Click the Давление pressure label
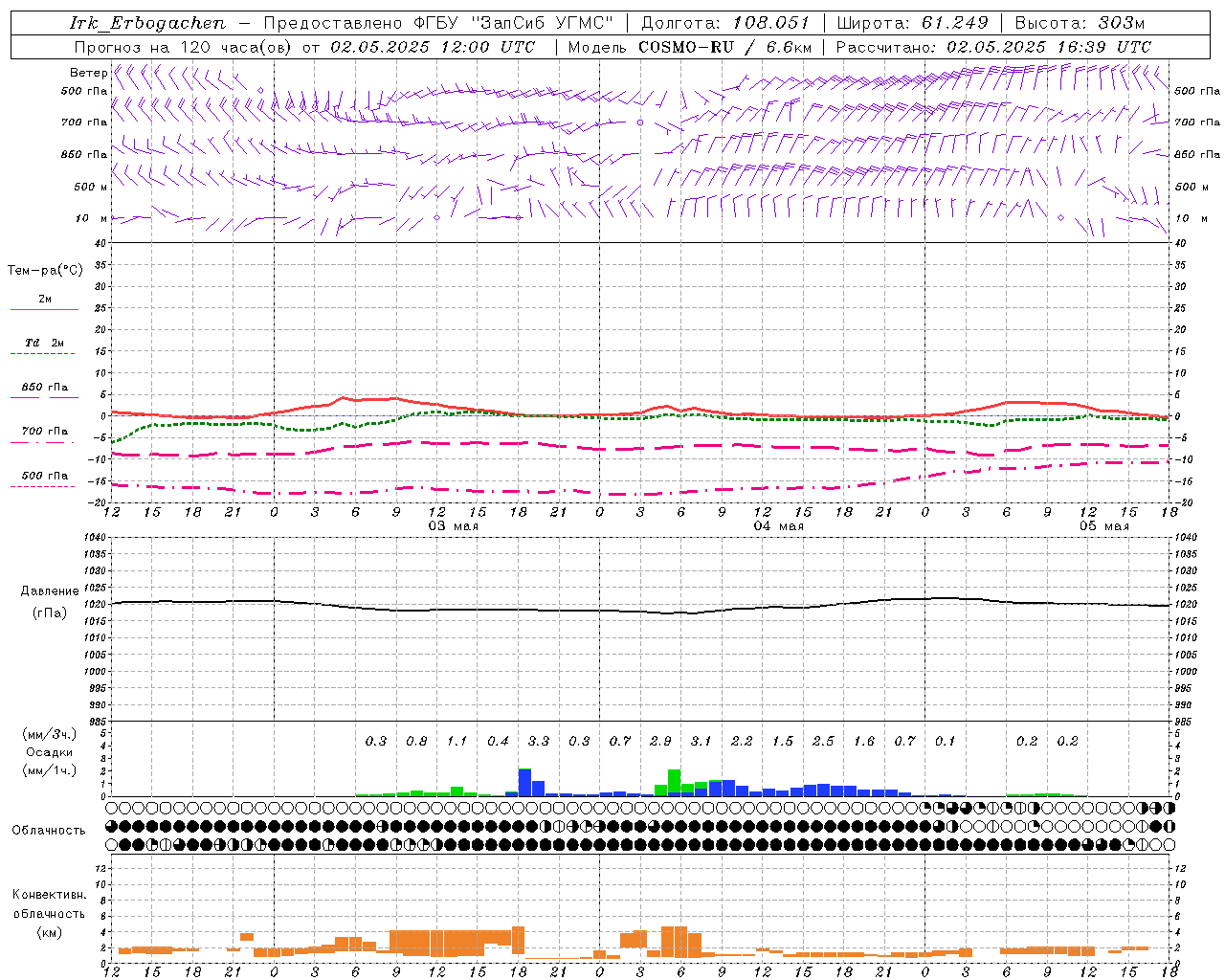 click(x=50, y=591)
